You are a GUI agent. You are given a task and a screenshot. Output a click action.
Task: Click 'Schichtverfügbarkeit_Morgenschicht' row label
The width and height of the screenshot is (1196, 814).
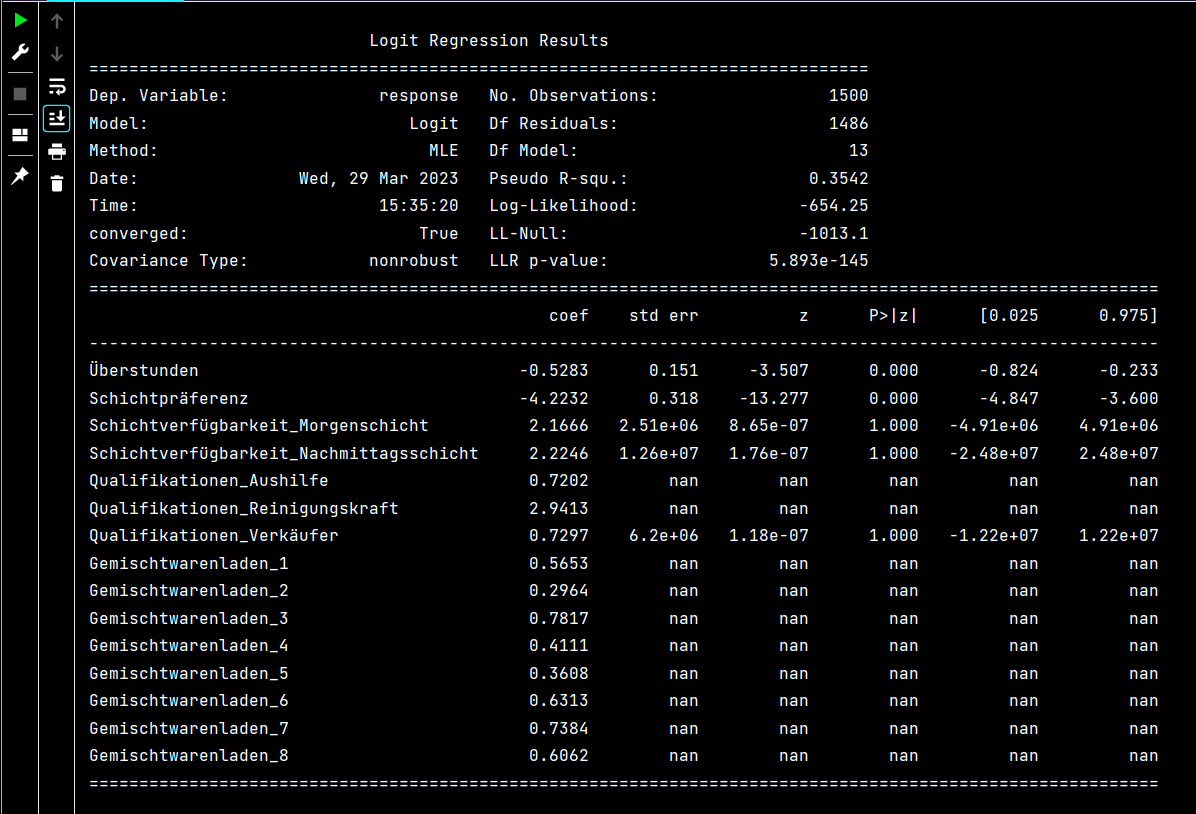click(x=259, y=426)
